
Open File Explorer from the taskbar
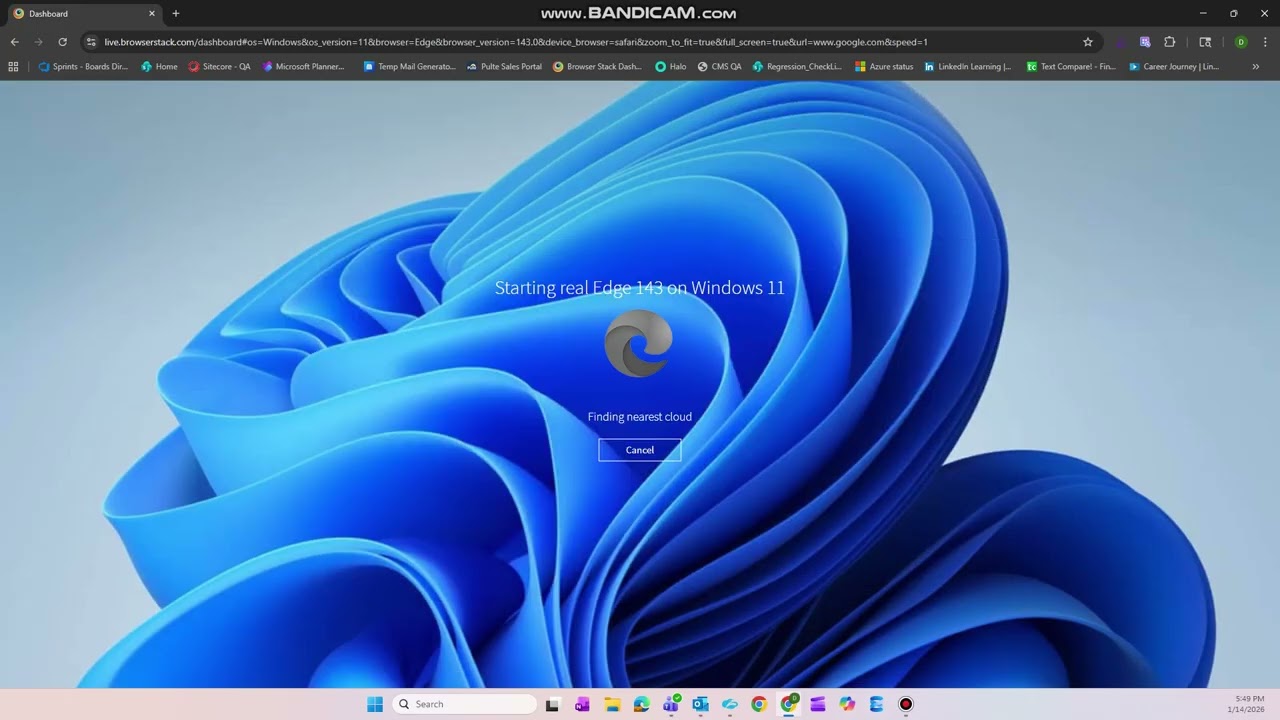[x=611, y=704]
